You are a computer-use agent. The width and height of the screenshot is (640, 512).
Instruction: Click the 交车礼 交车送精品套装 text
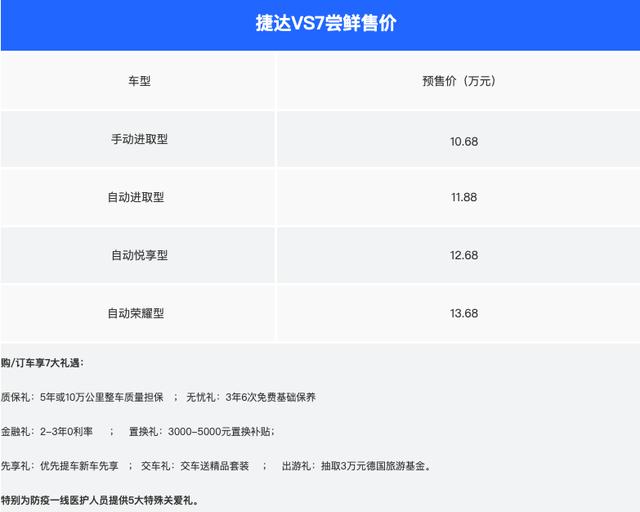pos(195,465)
